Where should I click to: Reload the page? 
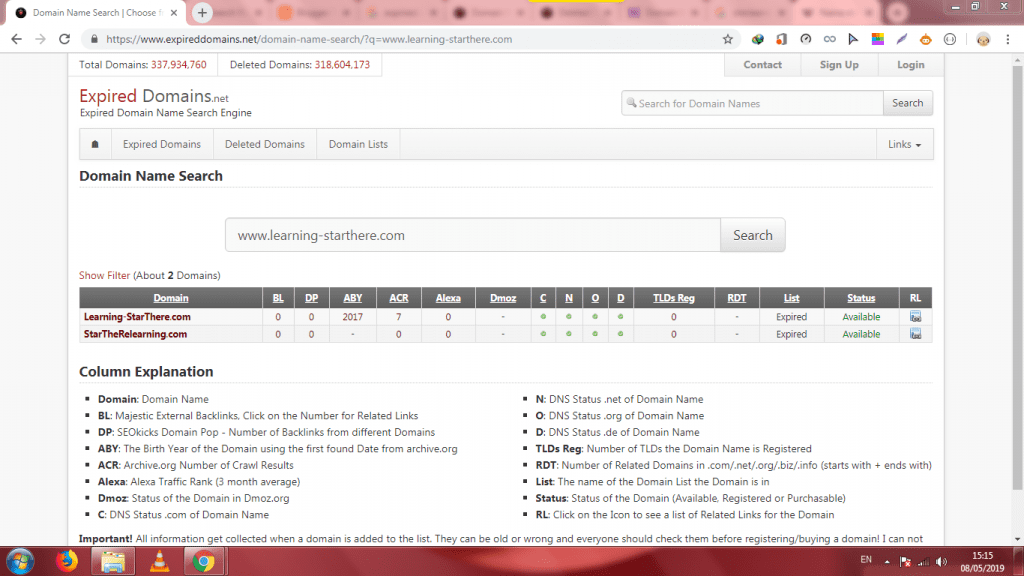pos(64,39)
